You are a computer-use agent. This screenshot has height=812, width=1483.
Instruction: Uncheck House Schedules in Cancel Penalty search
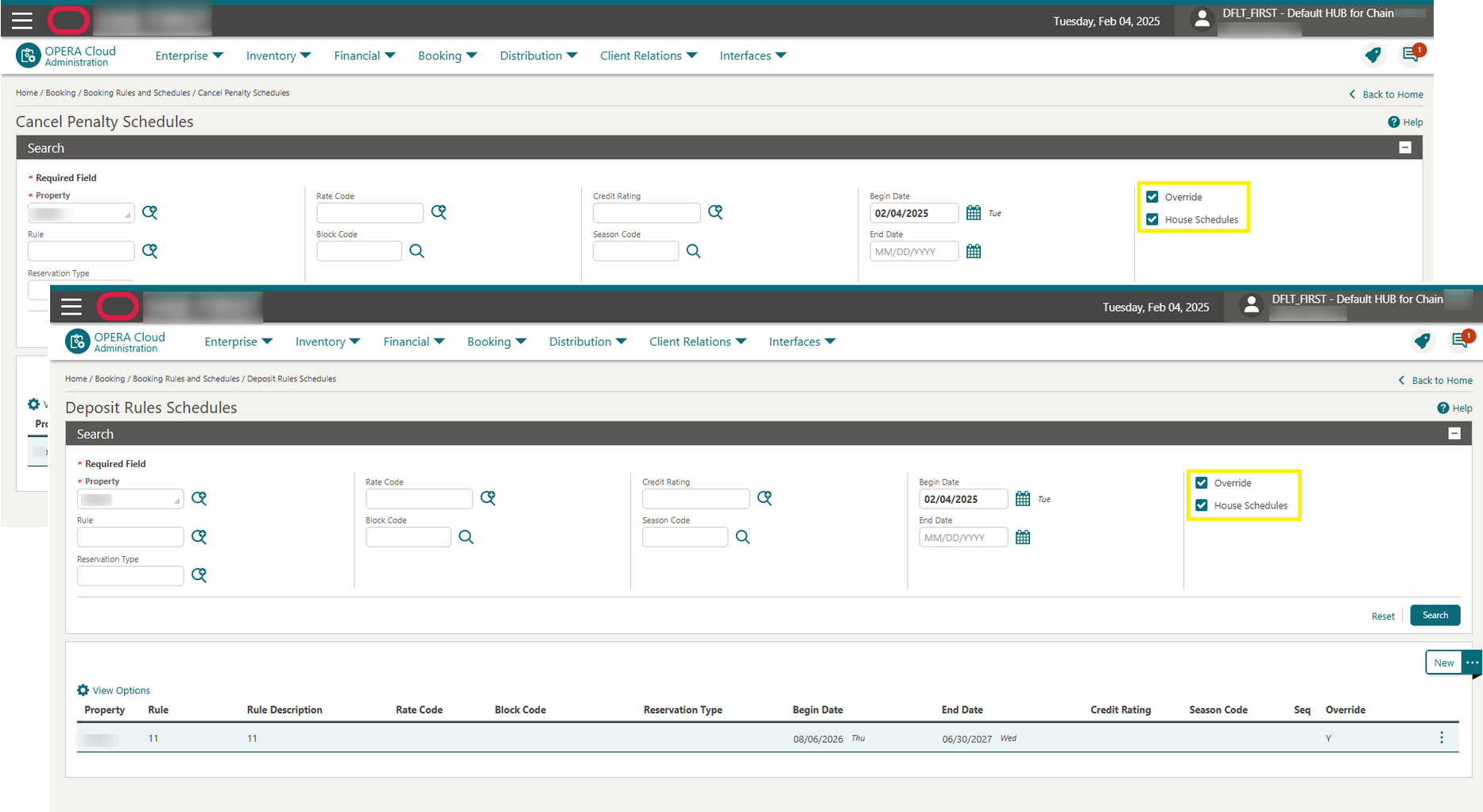click(x=1152, y=219)
